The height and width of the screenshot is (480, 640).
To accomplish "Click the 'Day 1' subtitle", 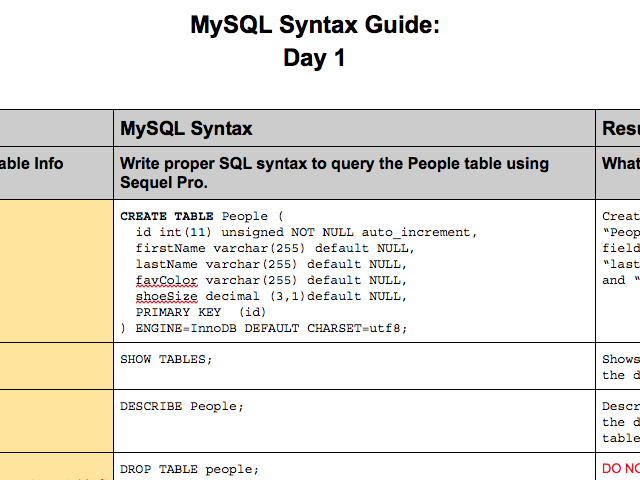I will pos(314,58).
